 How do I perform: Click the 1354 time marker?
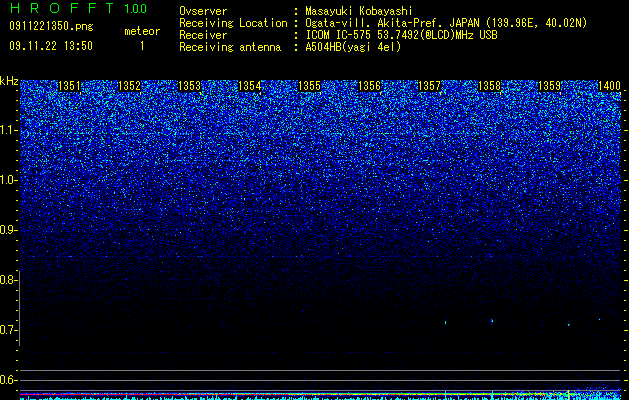(x=250, y=86)
